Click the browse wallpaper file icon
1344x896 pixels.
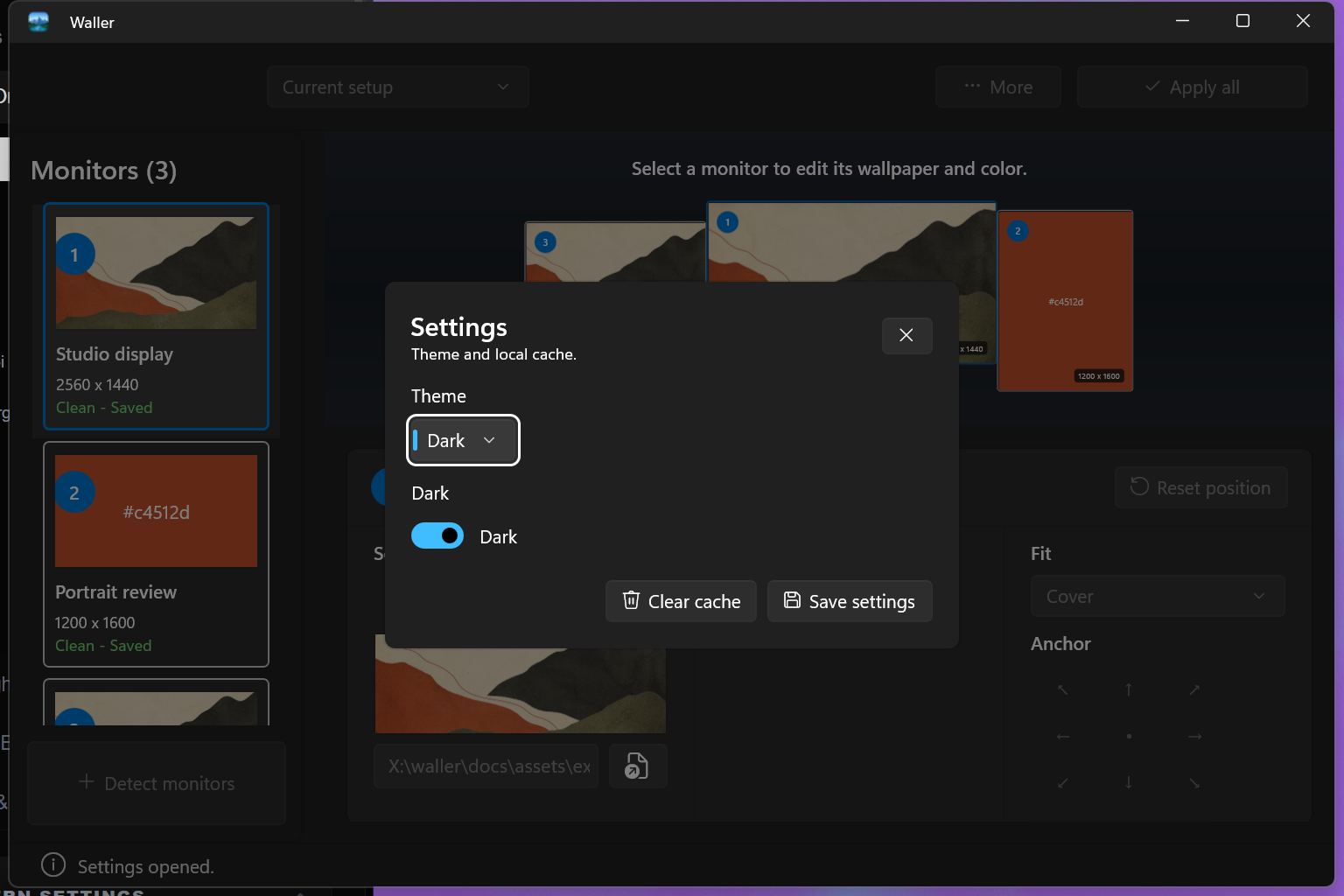637,766
